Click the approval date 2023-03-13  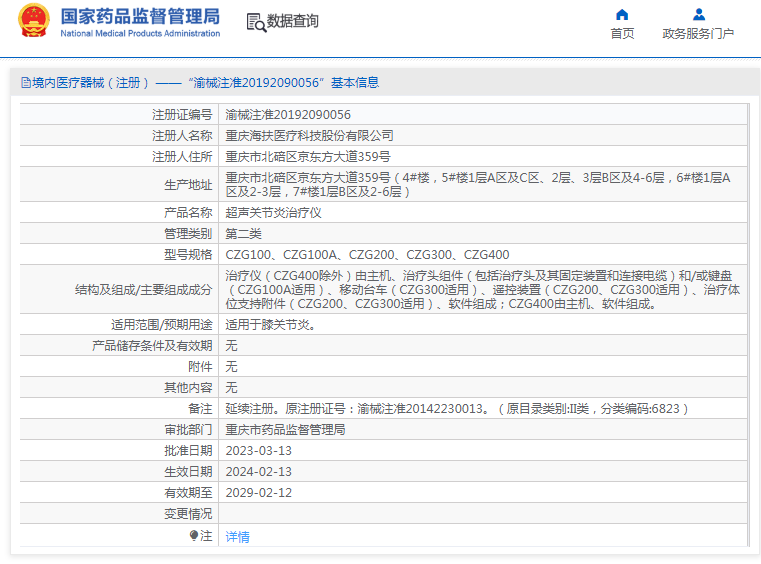(259, 450)
